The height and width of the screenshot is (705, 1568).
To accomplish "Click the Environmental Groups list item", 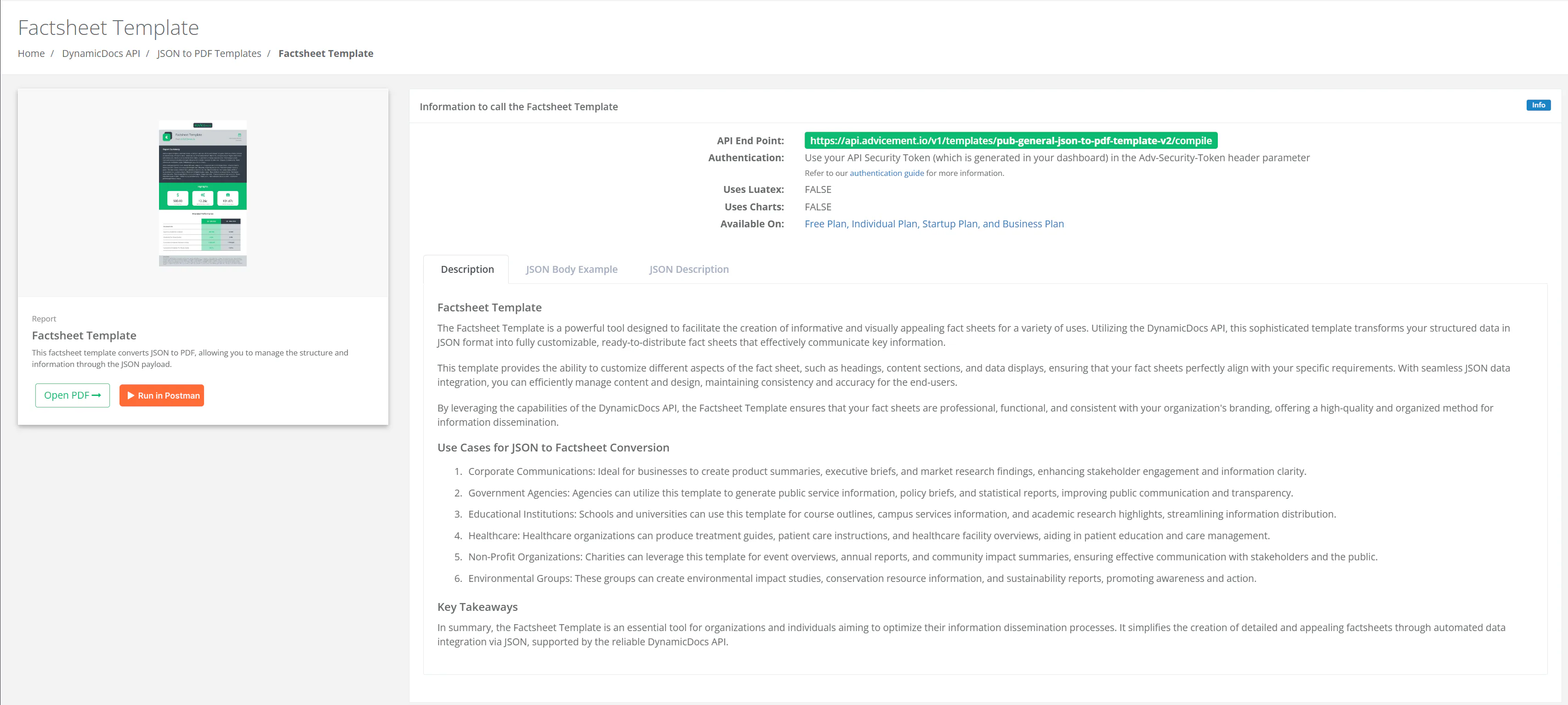I will coord(862,579).
